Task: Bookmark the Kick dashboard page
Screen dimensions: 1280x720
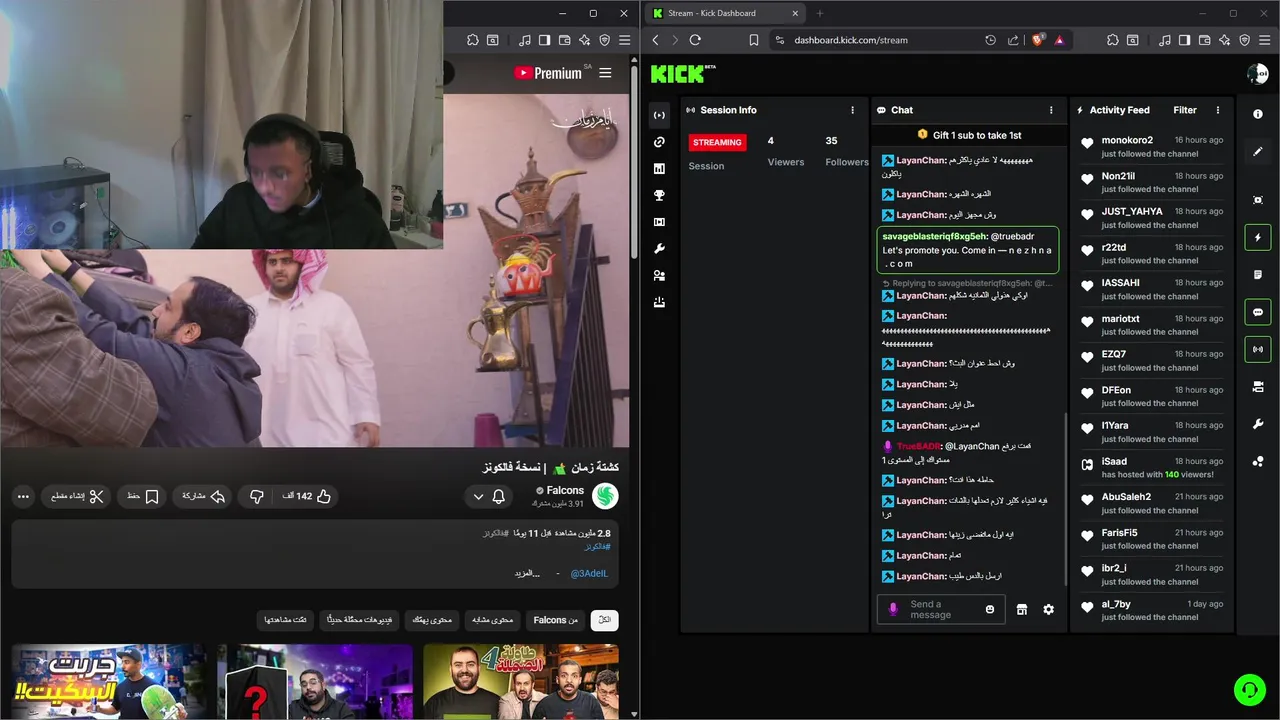Action: pos(754,40)
